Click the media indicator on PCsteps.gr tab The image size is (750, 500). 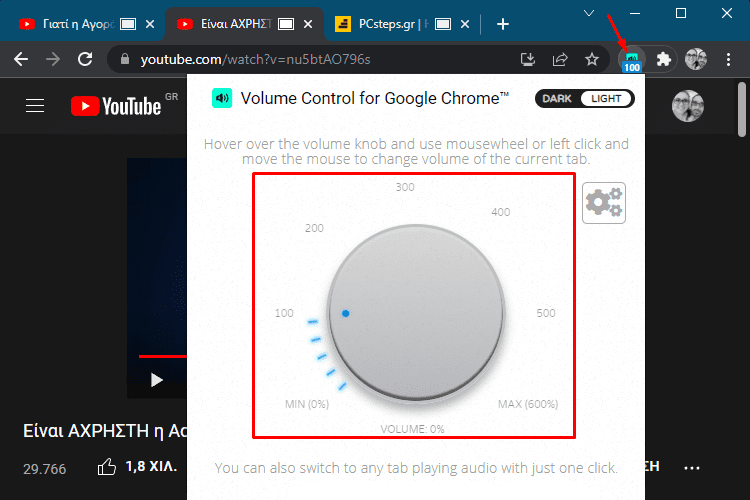click(x=443, y=24)
